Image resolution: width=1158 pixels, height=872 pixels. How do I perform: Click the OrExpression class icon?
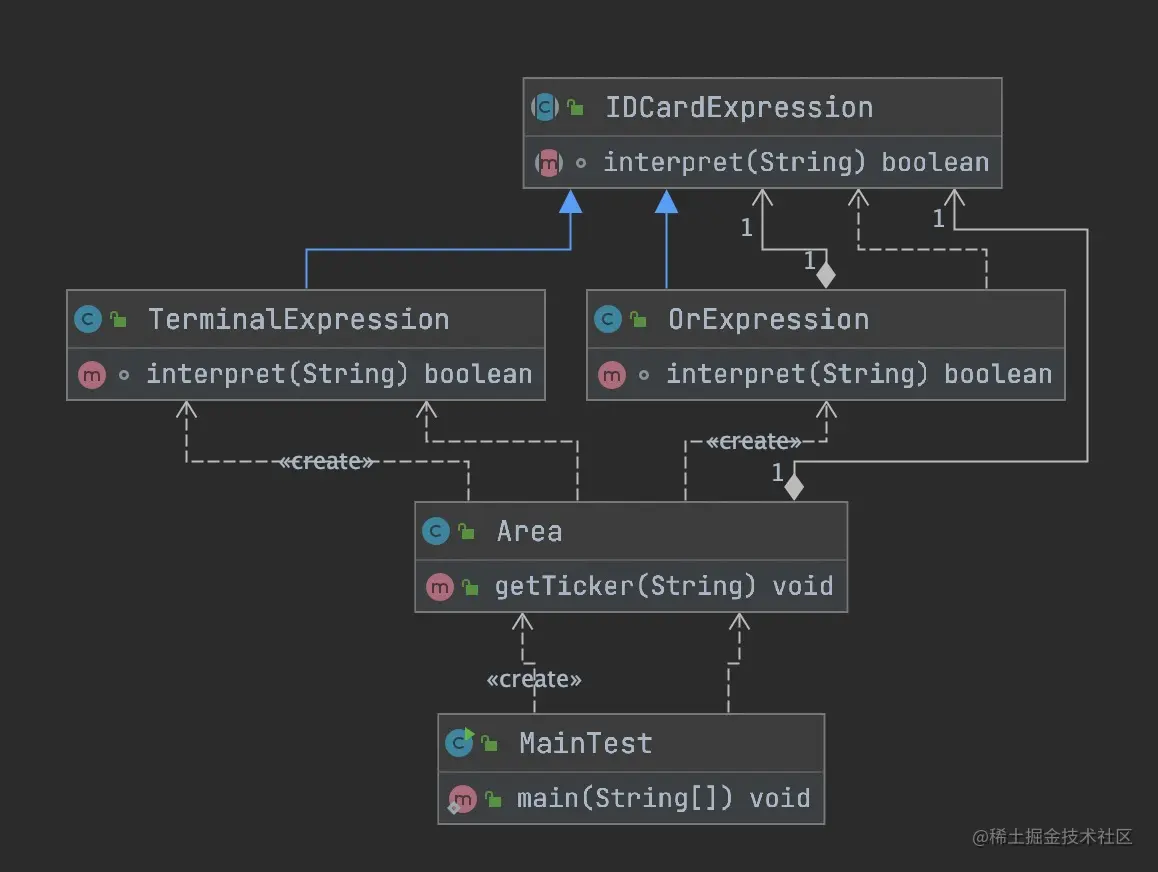point(608,320)
